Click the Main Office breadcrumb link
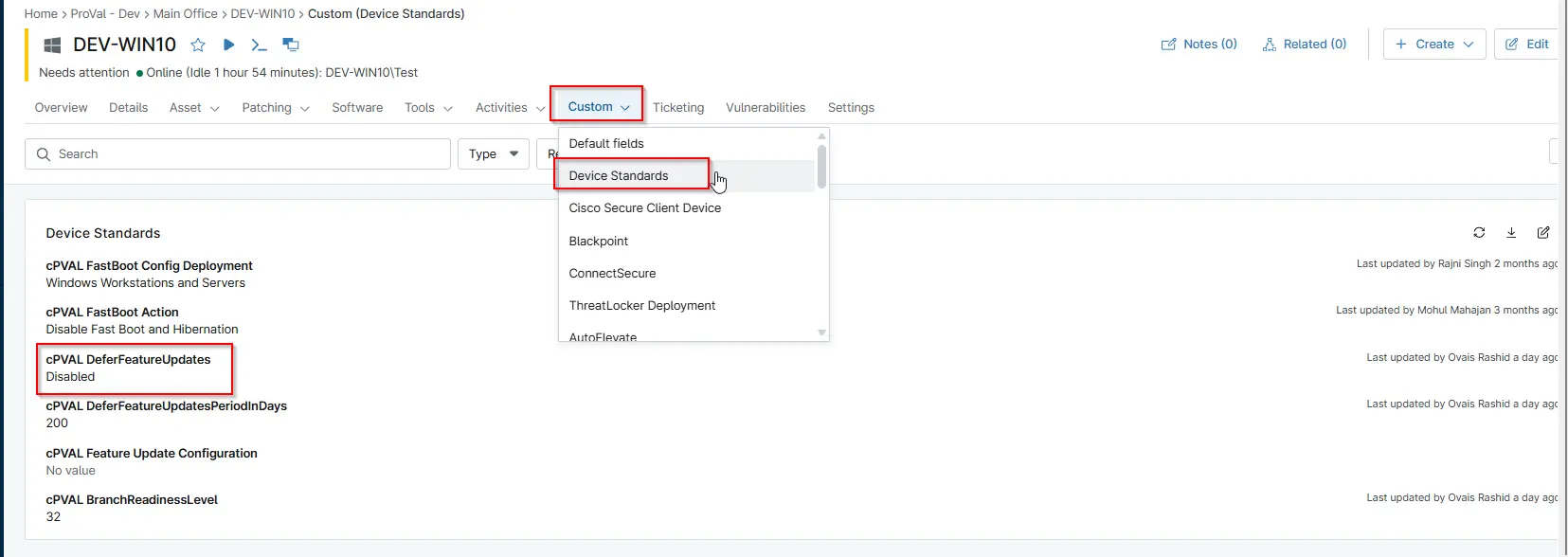The width and height of the screenshot is (1568, 557). tap(185, 14)
